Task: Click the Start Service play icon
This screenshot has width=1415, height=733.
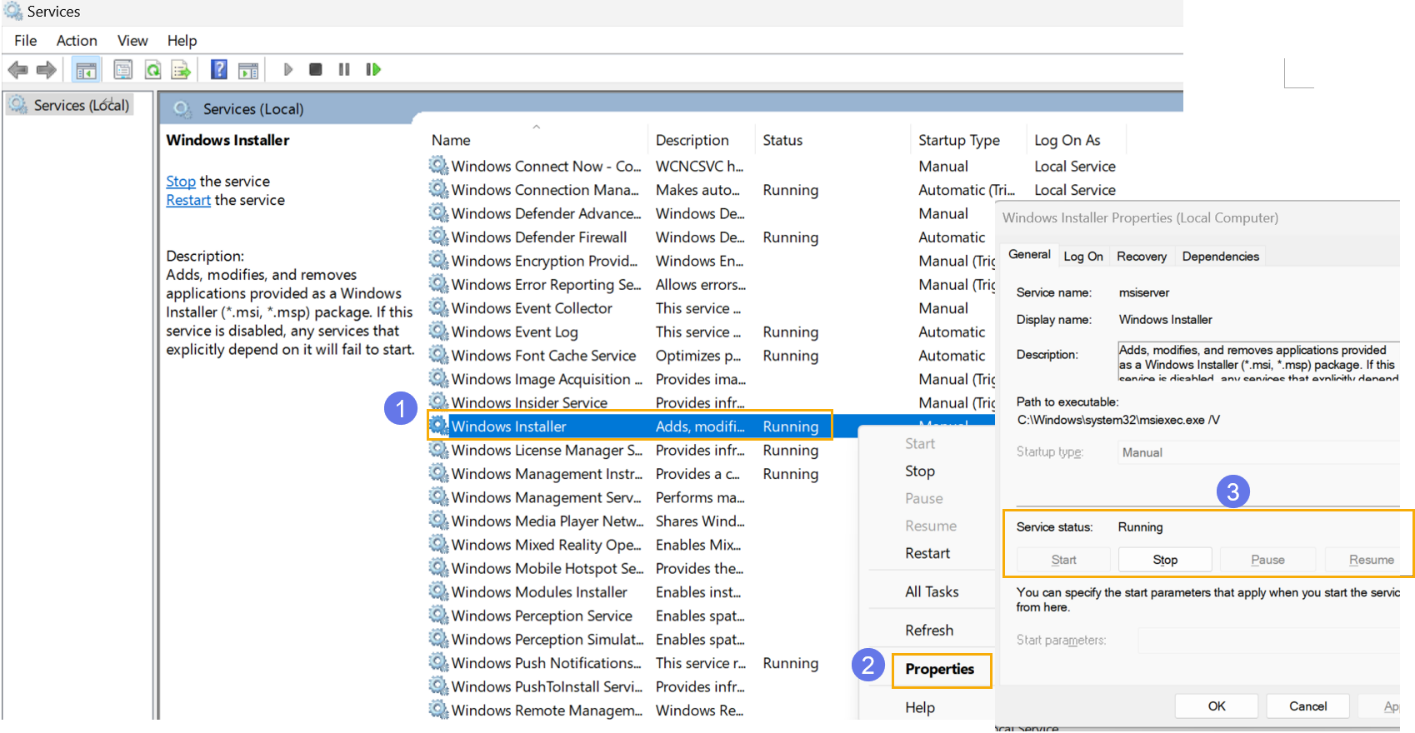Action: [288, 70]
